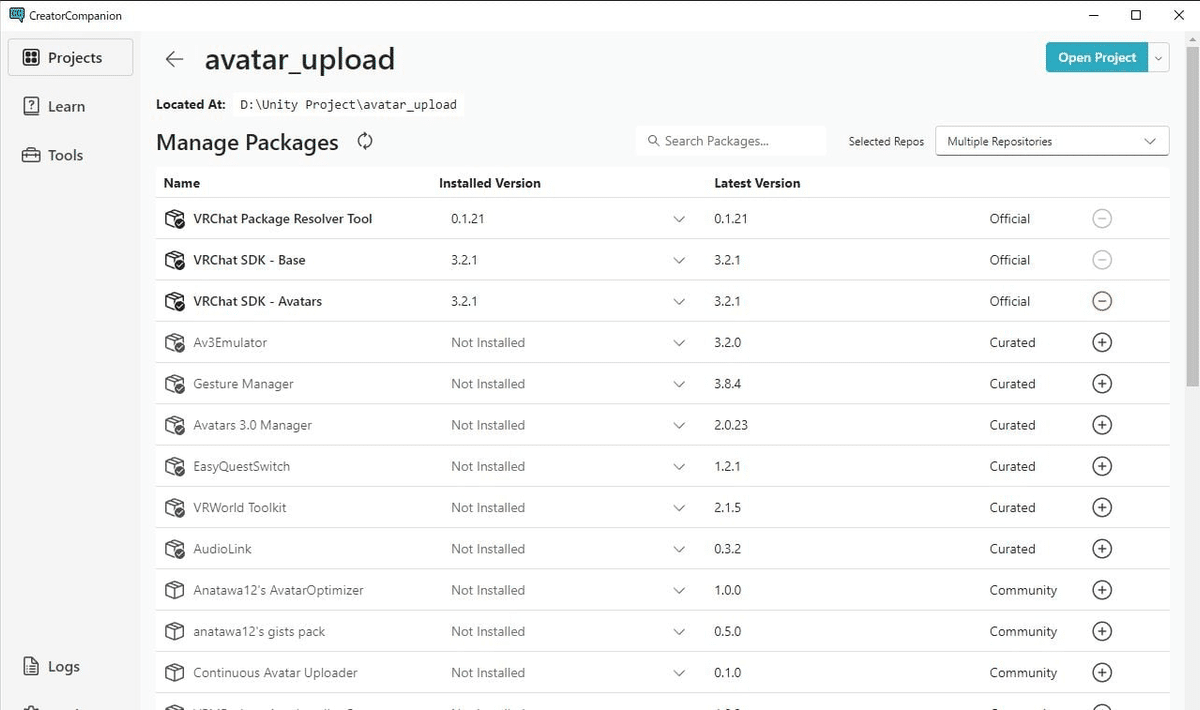Click package icon of AudioLink row
The image size is (1200, 710).
tap(175, 549)
